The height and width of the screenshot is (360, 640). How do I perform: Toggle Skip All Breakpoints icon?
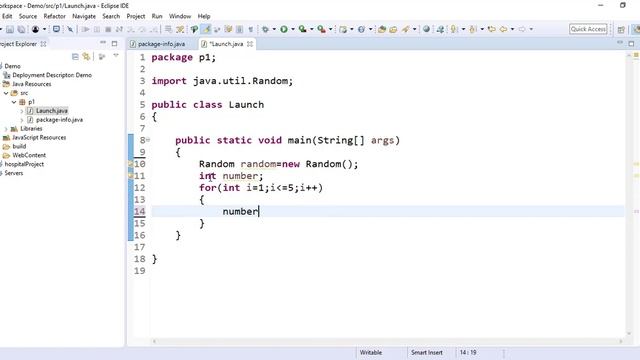[70, 29]
